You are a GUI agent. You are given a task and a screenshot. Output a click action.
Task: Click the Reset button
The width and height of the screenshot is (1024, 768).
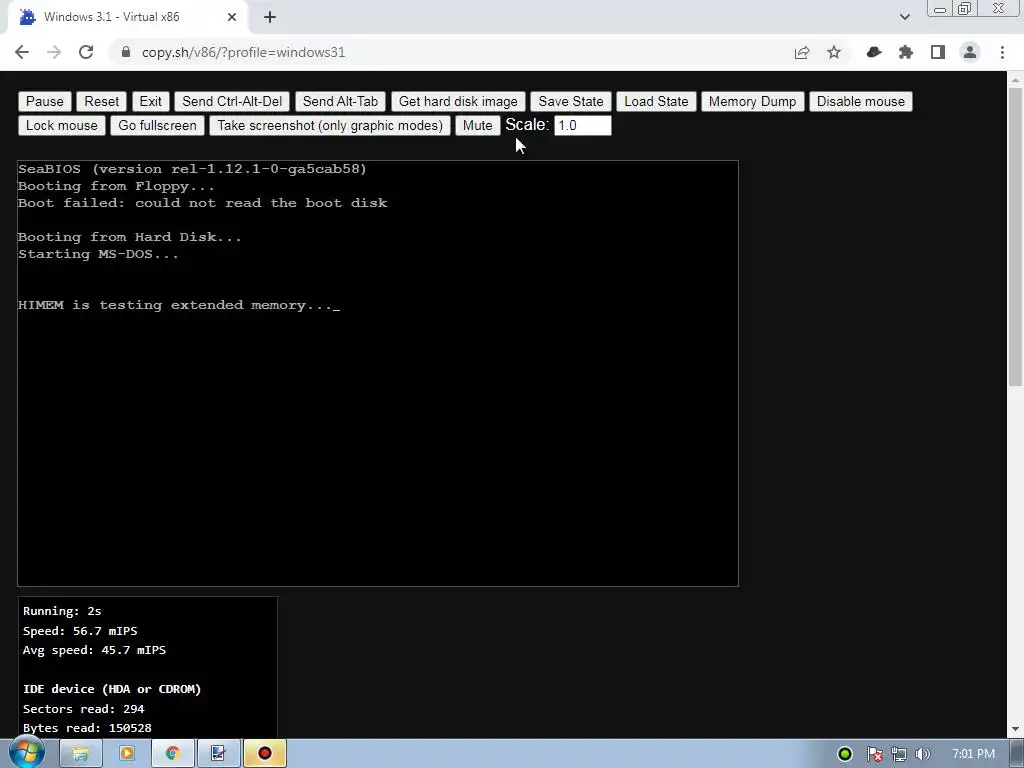pos(101,101)
